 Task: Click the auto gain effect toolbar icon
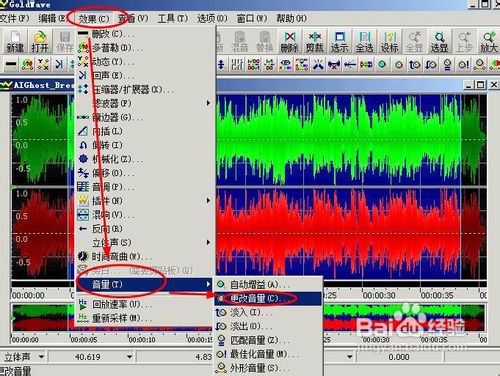382,64
